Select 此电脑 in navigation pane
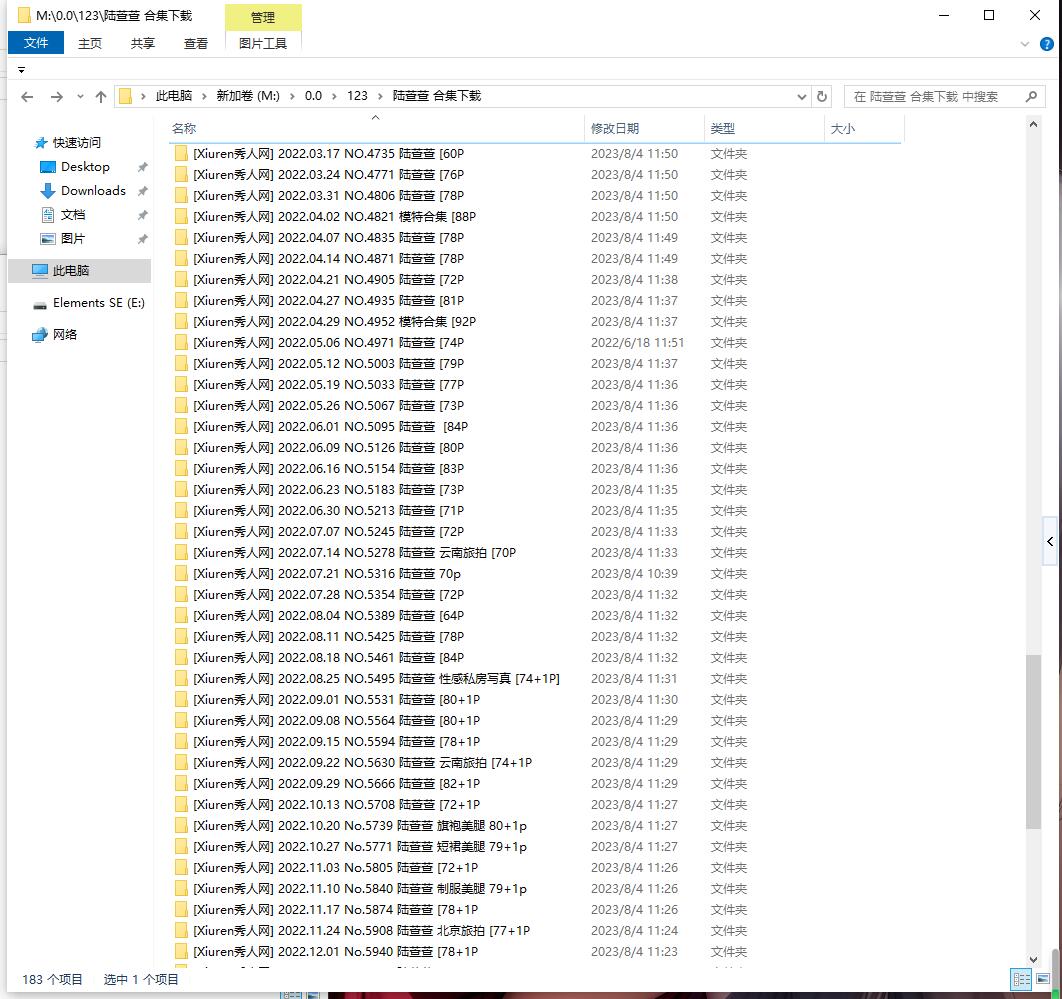The height and width of the screenshot is (999, 1062). pos(79,271)
